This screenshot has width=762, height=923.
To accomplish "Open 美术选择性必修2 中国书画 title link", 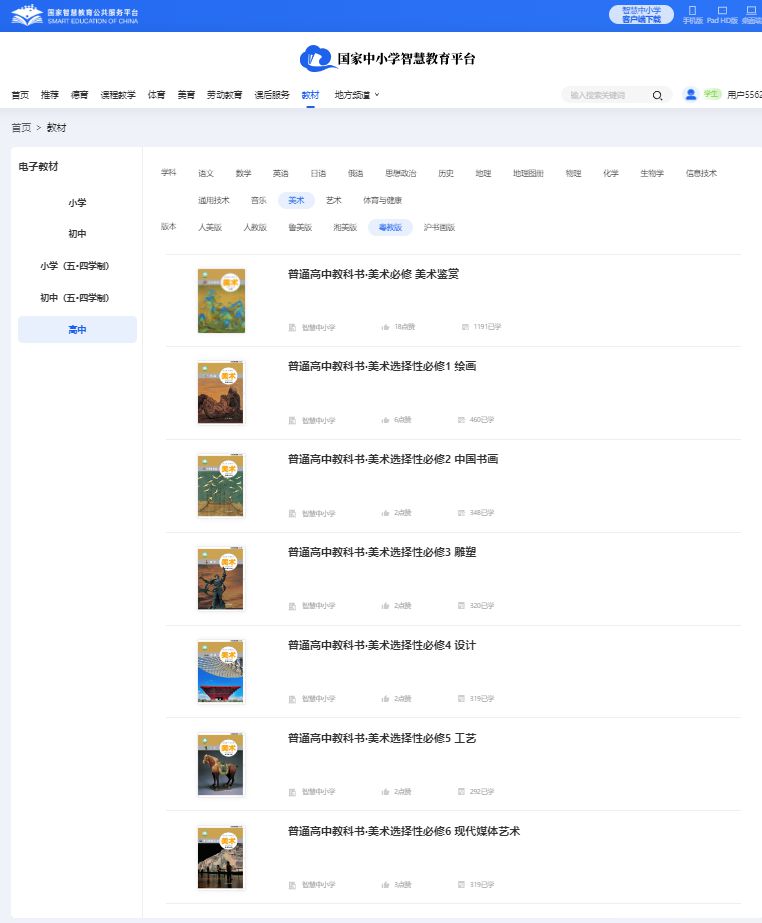I will [x=392, y=459].
